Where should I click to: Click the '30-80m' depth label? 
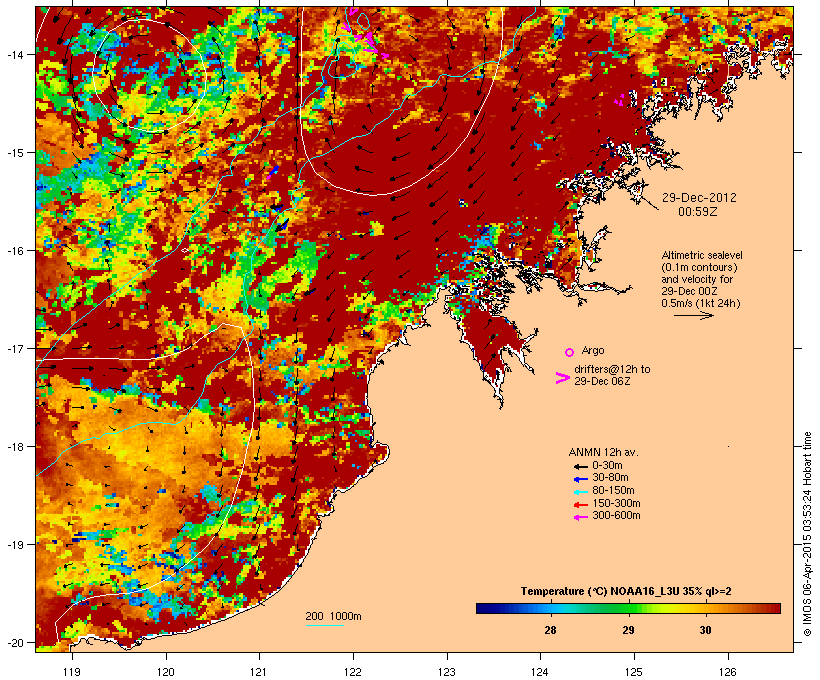[x=610, y=478]
